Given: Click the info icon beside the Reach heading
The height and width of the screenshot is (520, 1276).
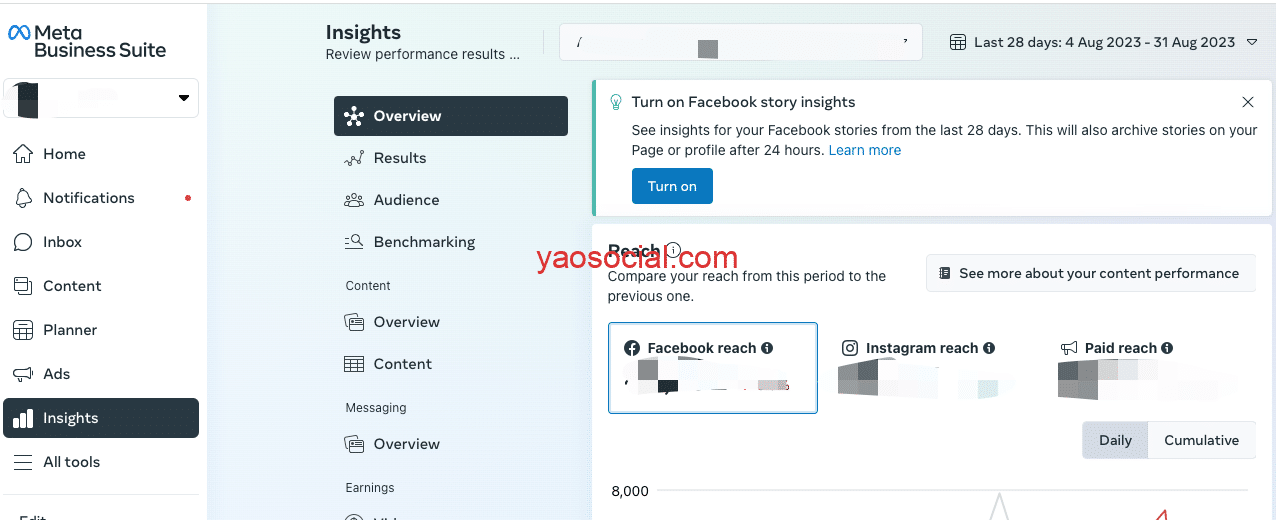Looking at the screenshot, I should click(x=674, y=251).
